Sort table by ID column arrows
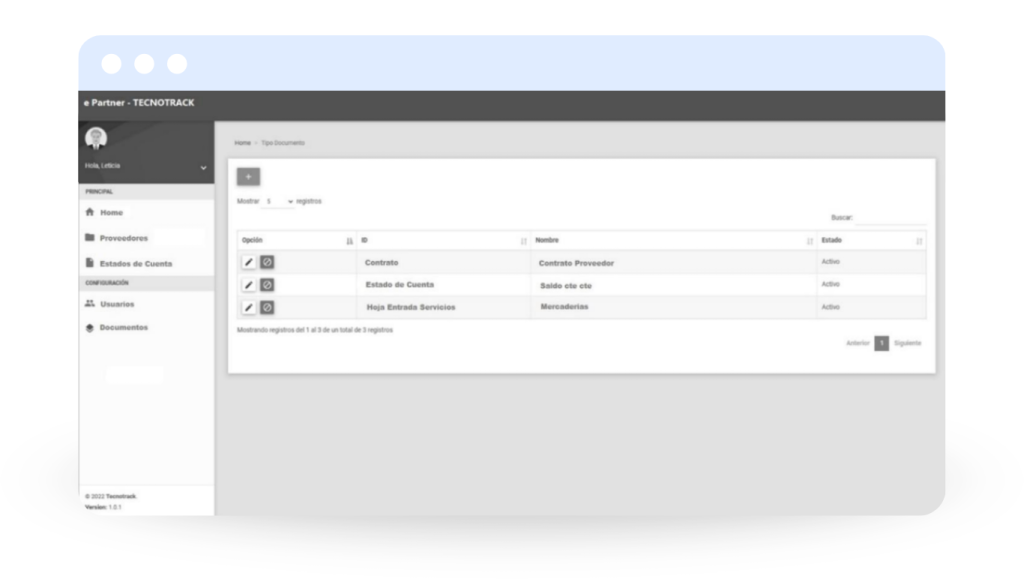Image resolution: width=1024 pixels, height=579 pixels. 523,241
